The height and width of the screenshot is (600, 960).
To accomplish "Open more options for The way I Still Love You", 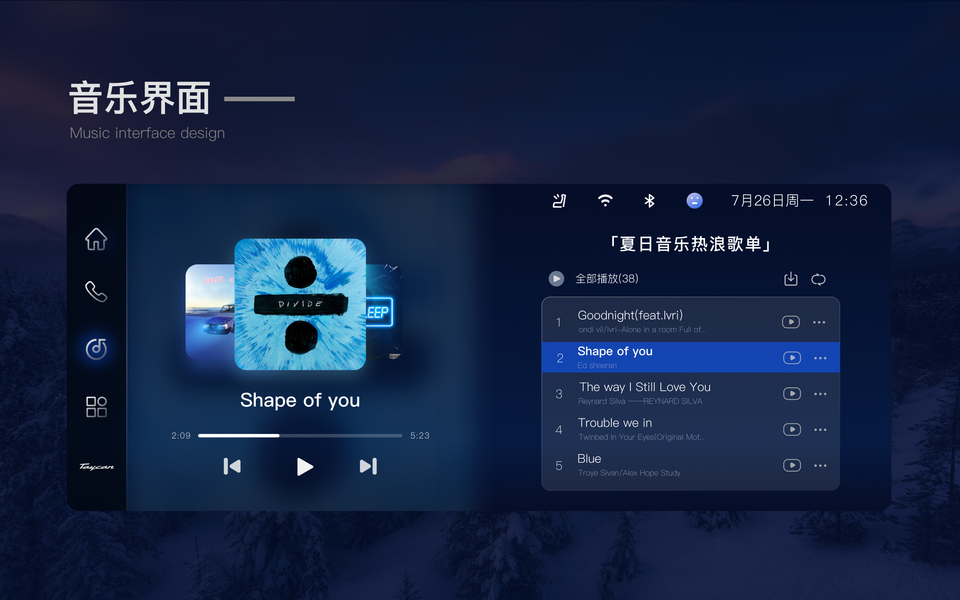I will coord(820,394).
